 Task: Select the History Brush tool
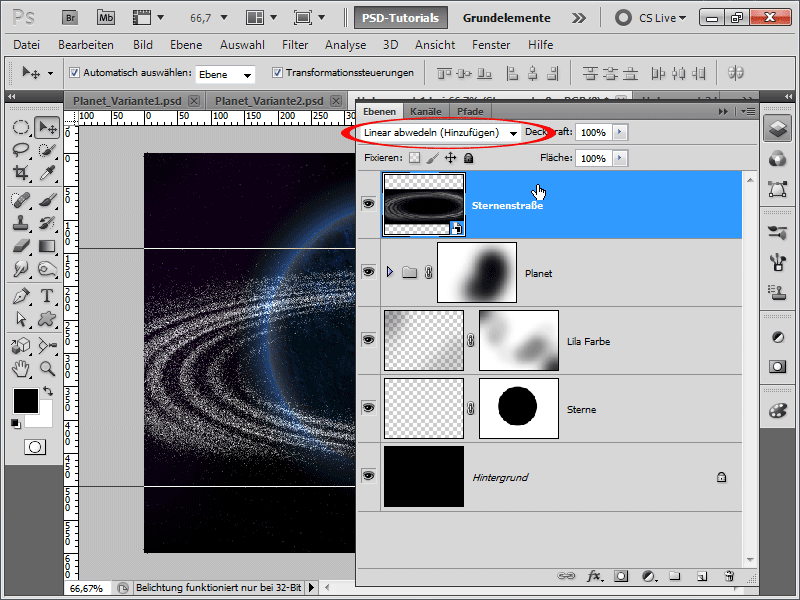point(47,222)
